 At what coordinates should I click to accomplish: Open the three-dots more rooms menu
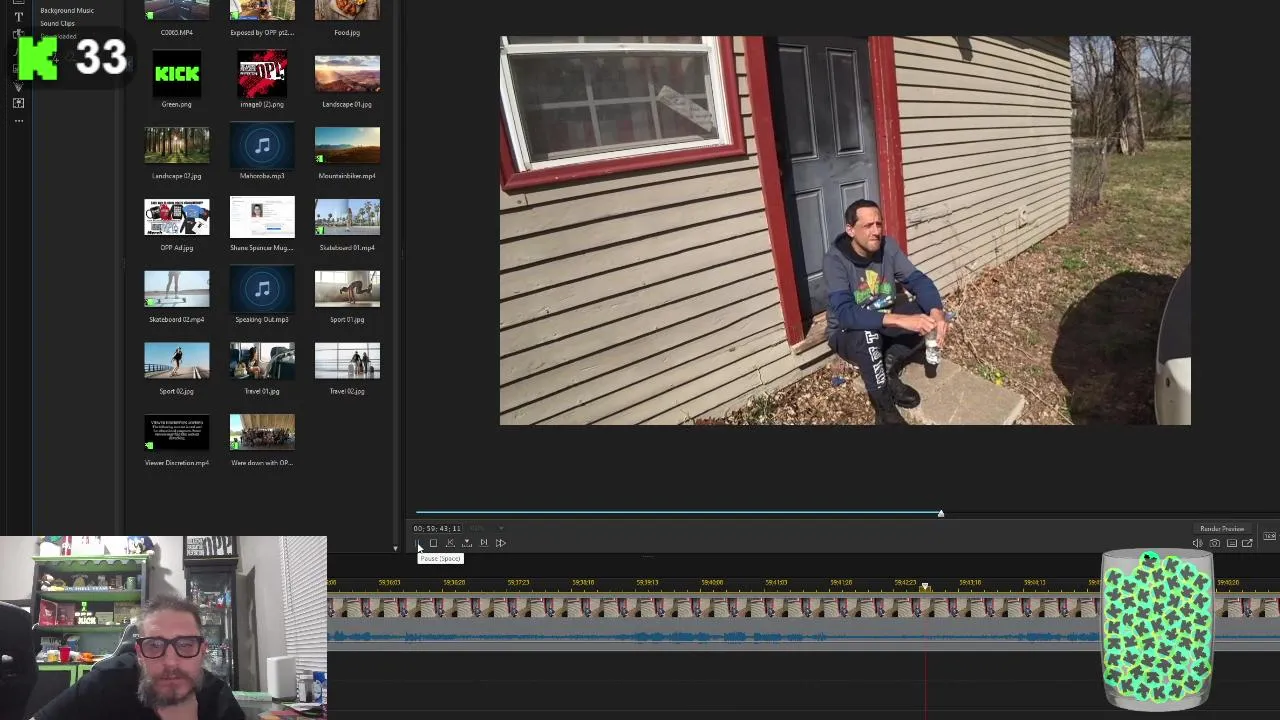(18, 121)
